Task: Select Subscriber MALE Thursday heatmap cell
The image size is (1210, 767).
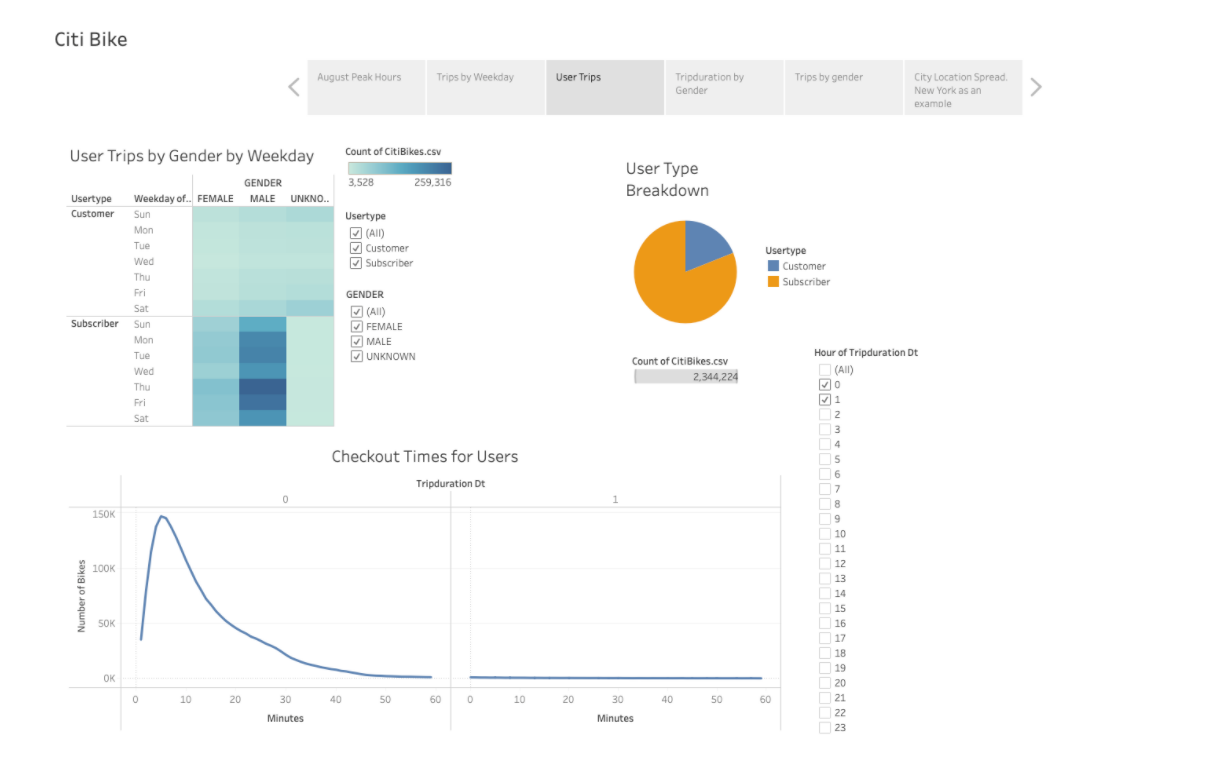Action: [263, 387]
